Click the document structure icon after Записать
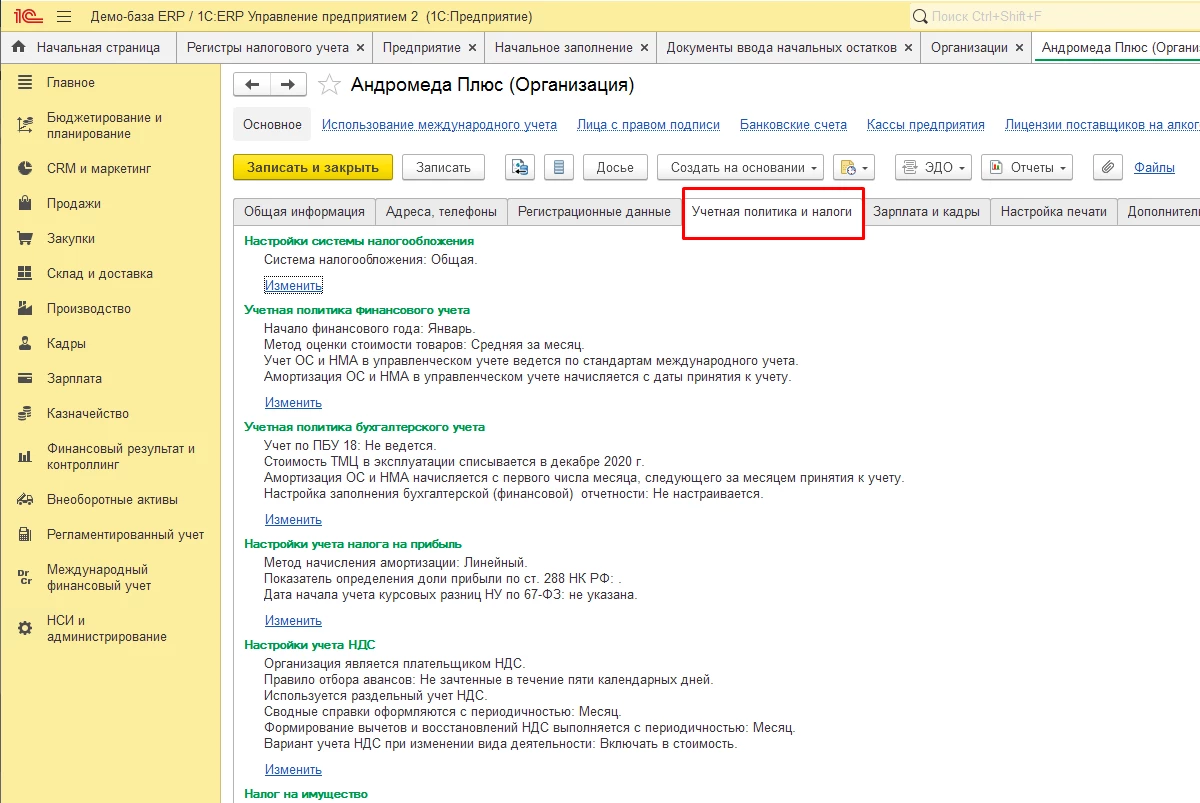Viewport: 1200px width, 803px height. pyautogui.click(x=520, y=167)
